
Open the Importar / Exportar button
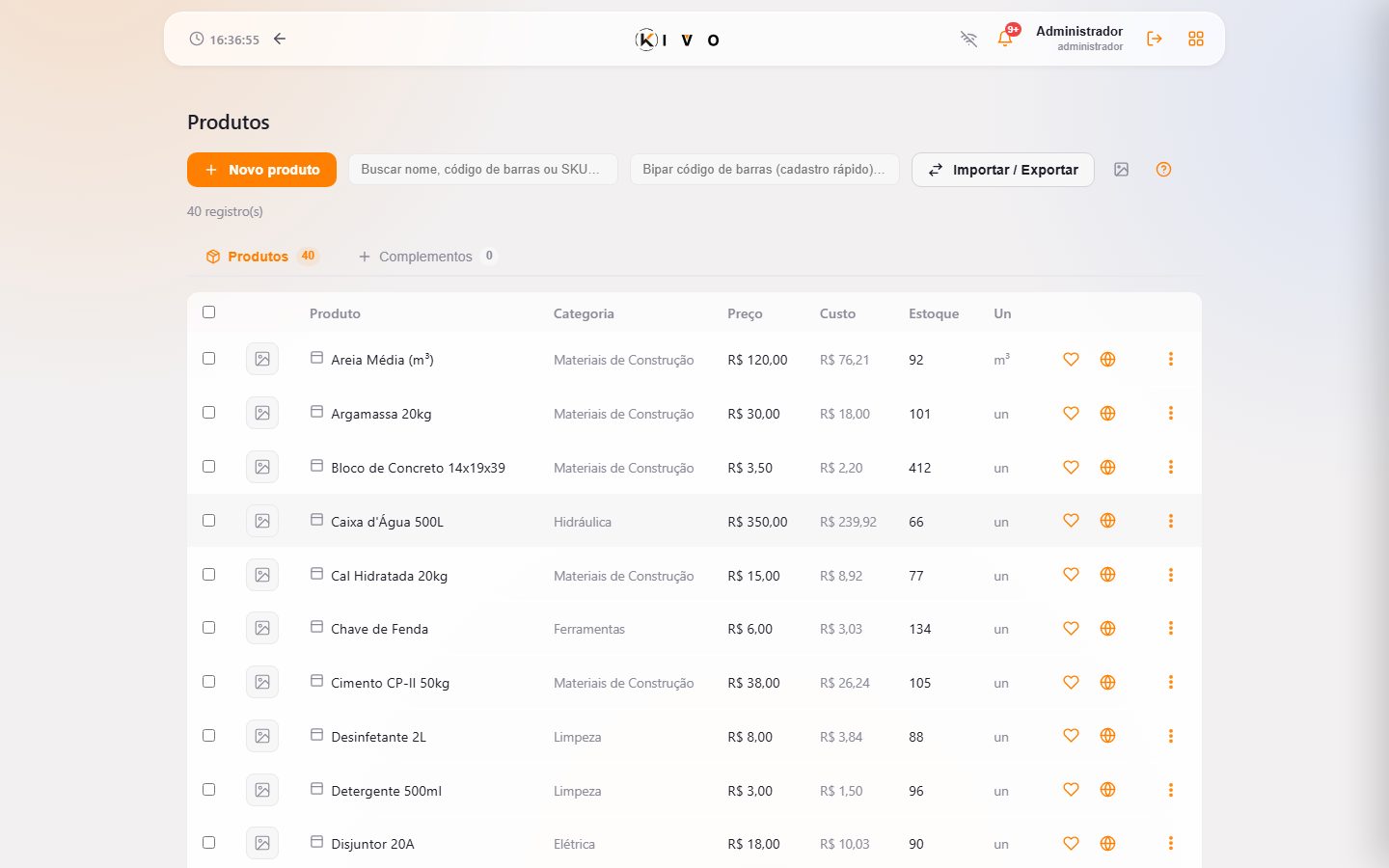point(1003,170)
